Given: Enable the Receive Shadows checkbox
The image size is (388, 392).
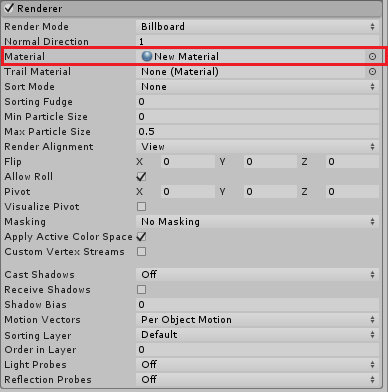Looking at the screenshot, I should coord(141,290).
